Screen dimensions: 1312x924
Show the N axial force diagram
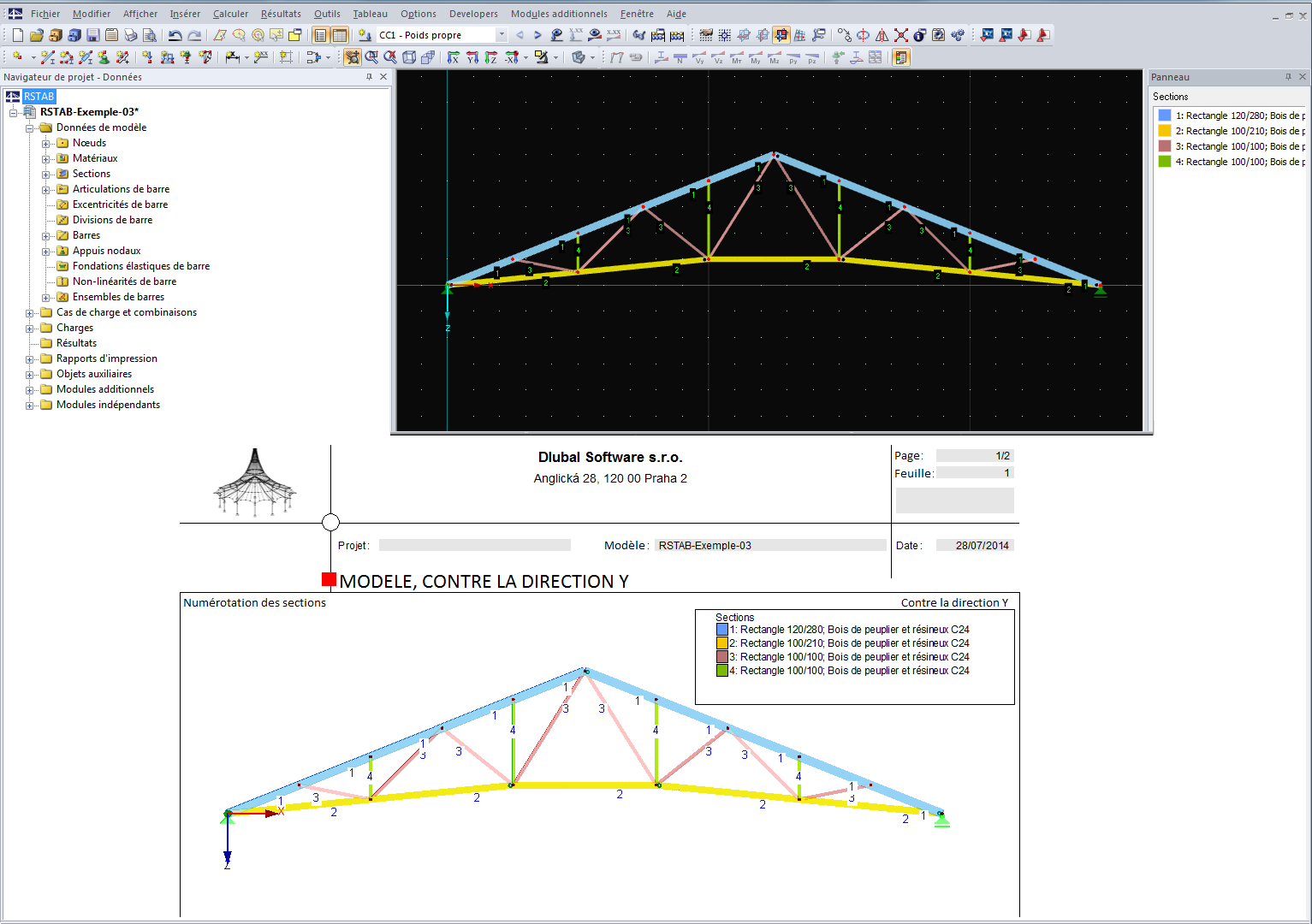(680, 57)
